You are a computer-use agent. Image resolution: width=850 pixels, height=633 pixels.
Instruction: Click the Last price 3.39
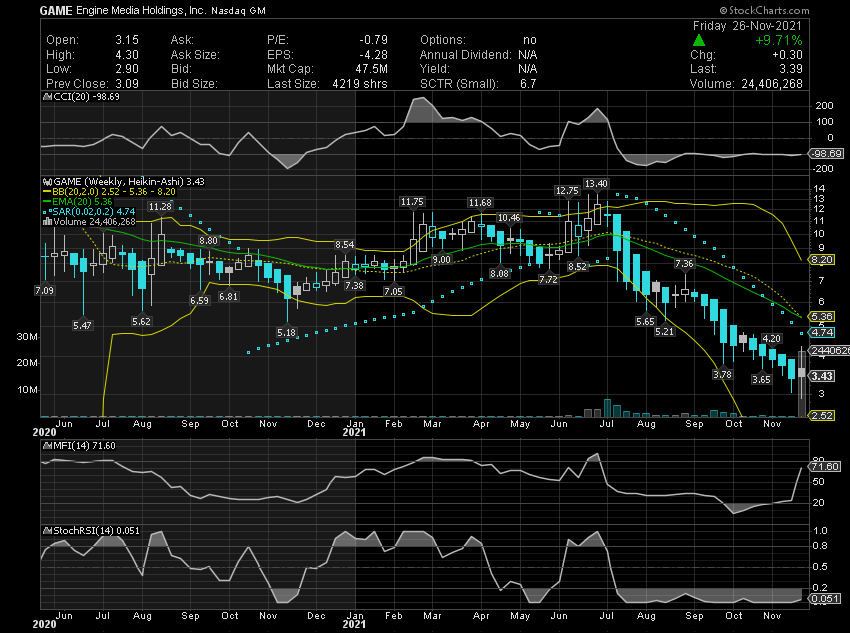click(x=790, y=69)
